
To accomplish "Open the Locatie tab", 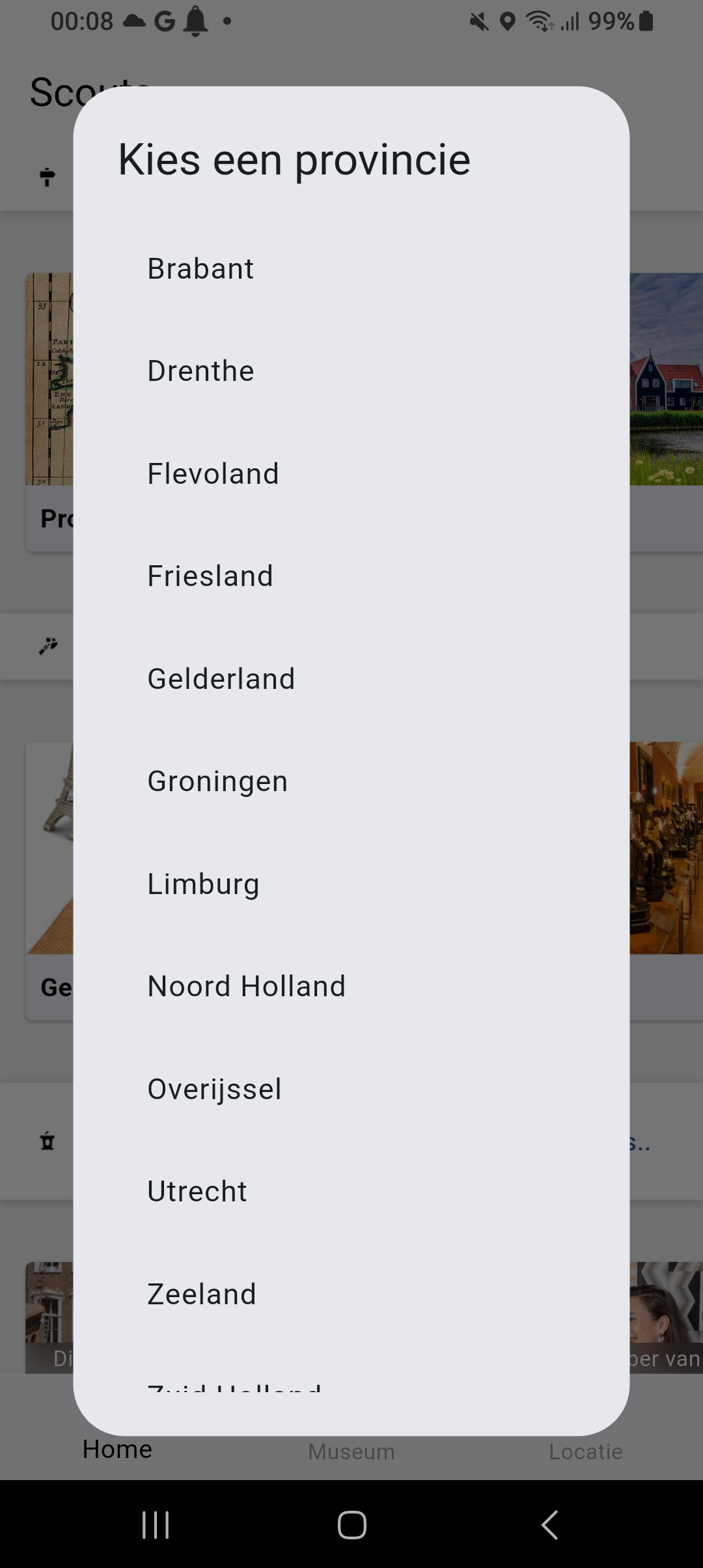I will (586, 1452).
